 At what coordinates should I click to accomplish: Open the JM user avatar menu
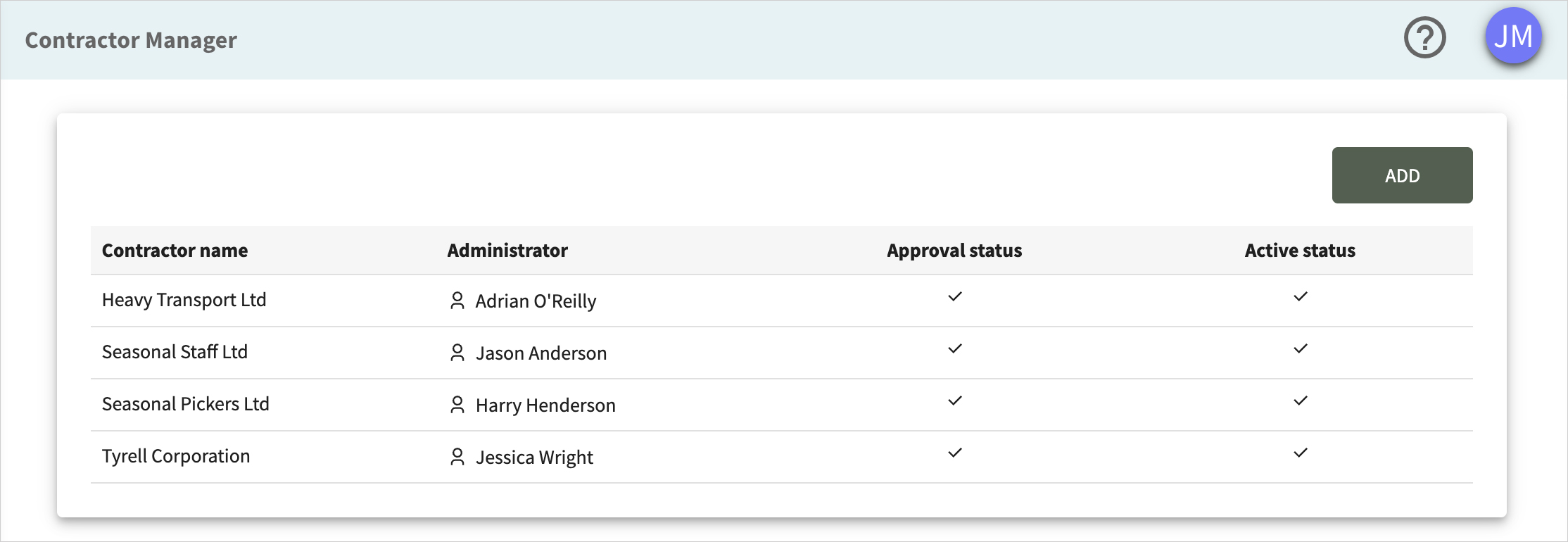click(x=1513, y=36)
